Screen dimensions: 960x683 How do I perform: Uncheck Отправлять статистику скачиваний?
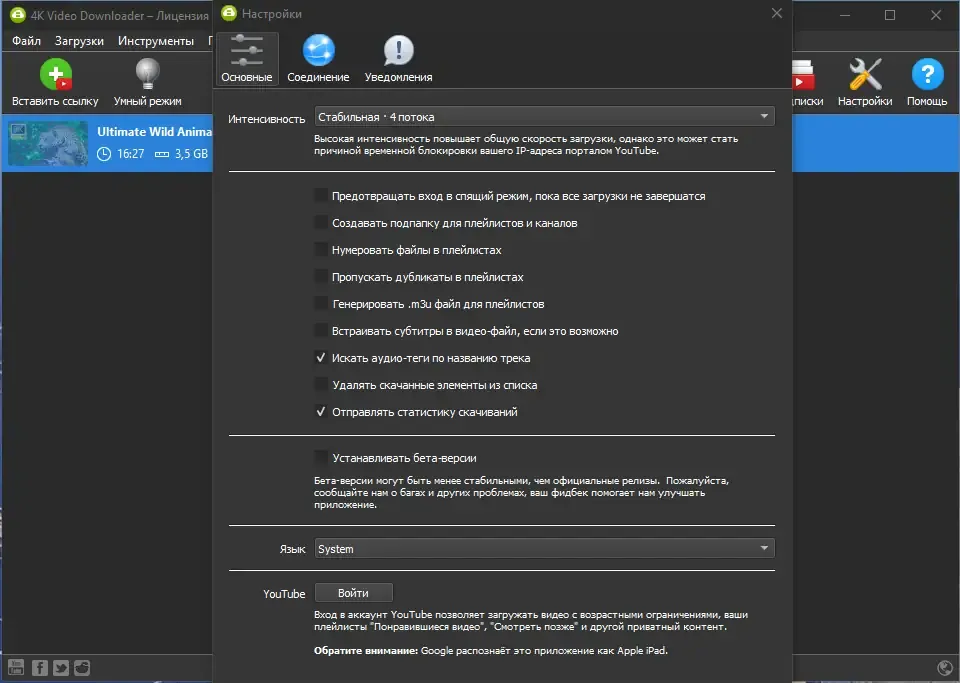click(321, 412)
